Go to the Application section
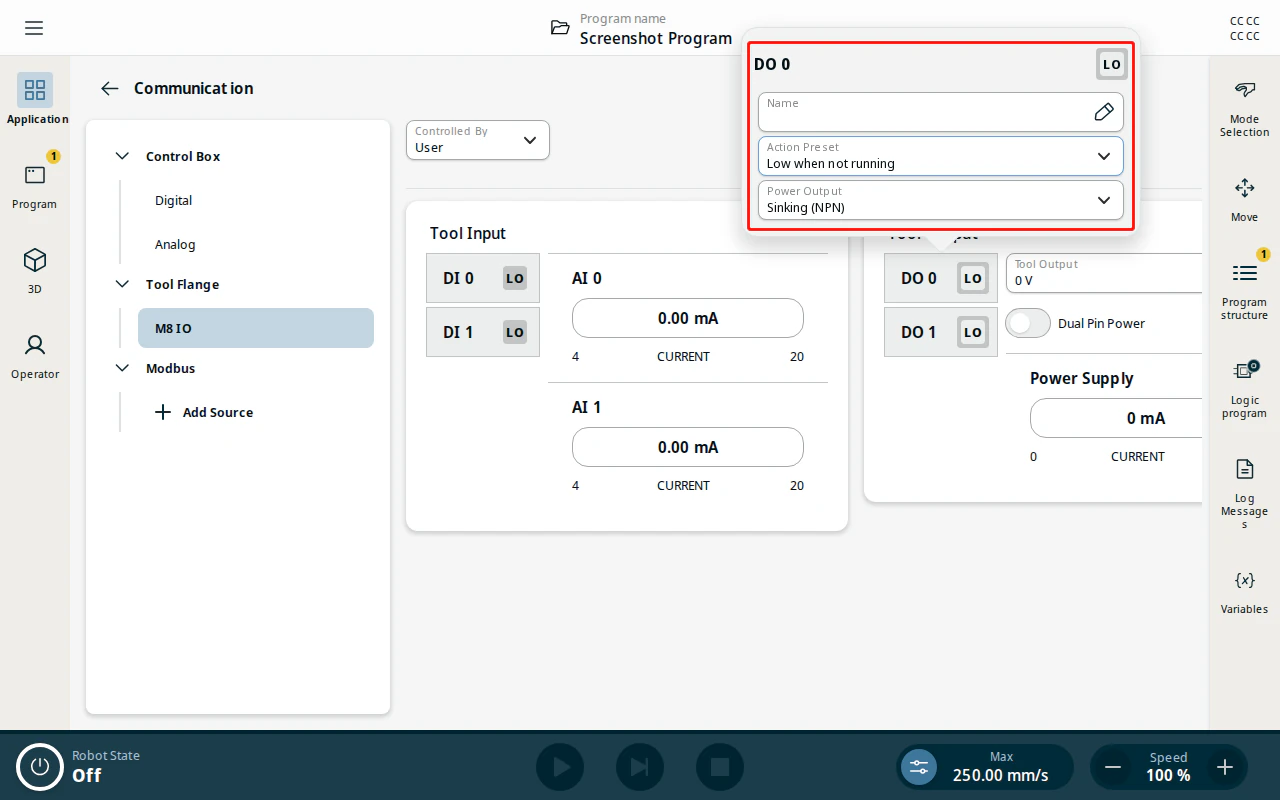This screenshot has width=1280, height=800. click(x=35, y=99)
